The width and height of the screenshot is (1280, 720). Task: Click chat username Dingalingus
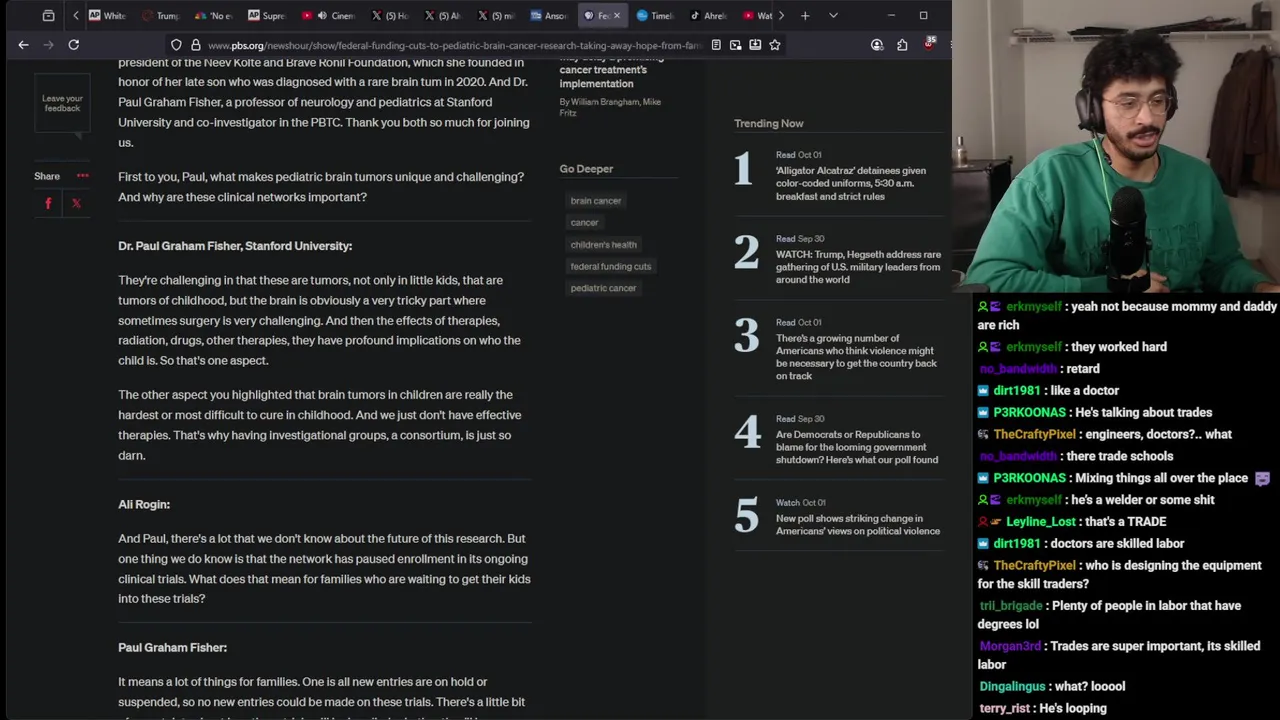(1012, 687)
